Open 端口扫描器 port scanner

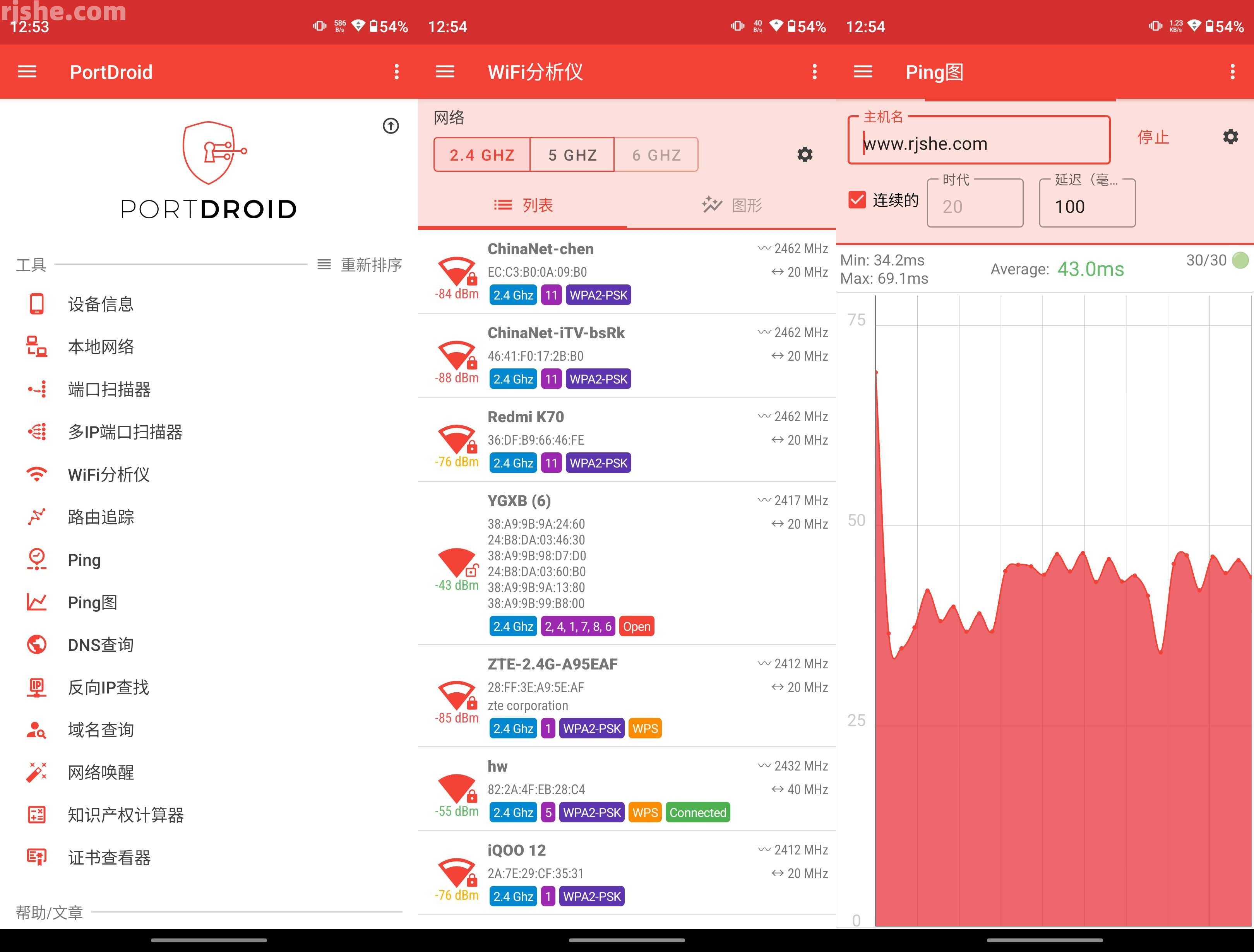(209, 389)
